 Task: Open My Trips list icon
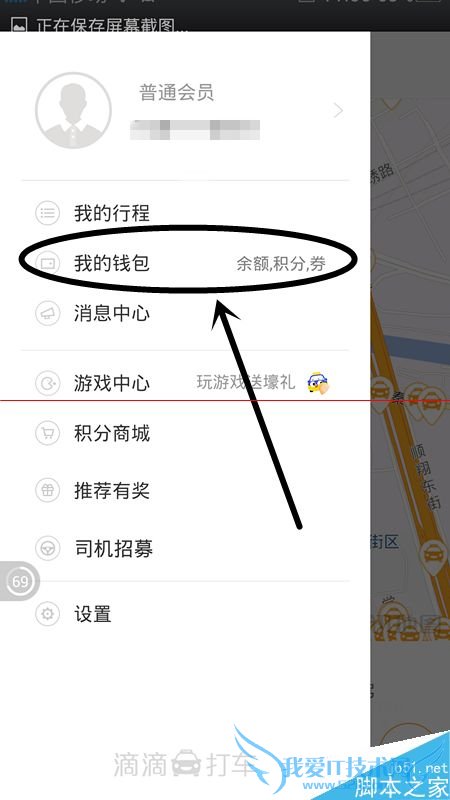pos(47,213)
